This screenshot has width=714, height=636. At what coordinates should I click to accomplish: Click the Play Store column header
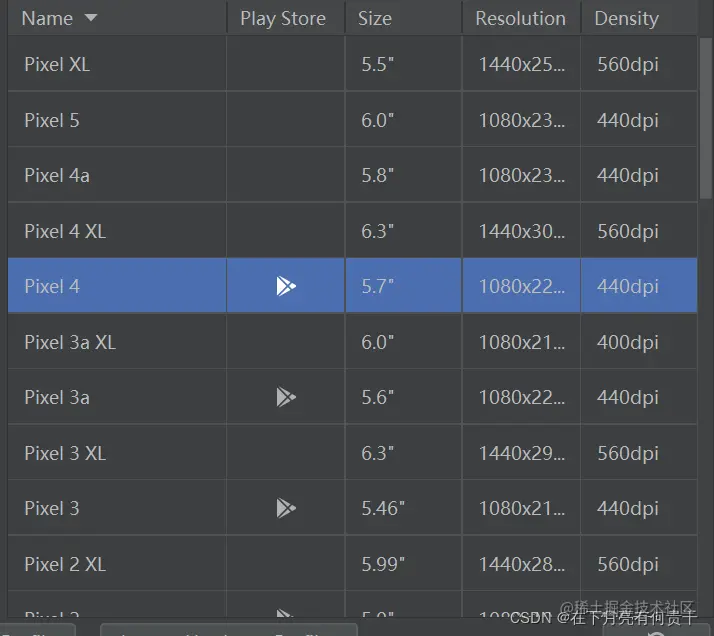pos(286,18)
